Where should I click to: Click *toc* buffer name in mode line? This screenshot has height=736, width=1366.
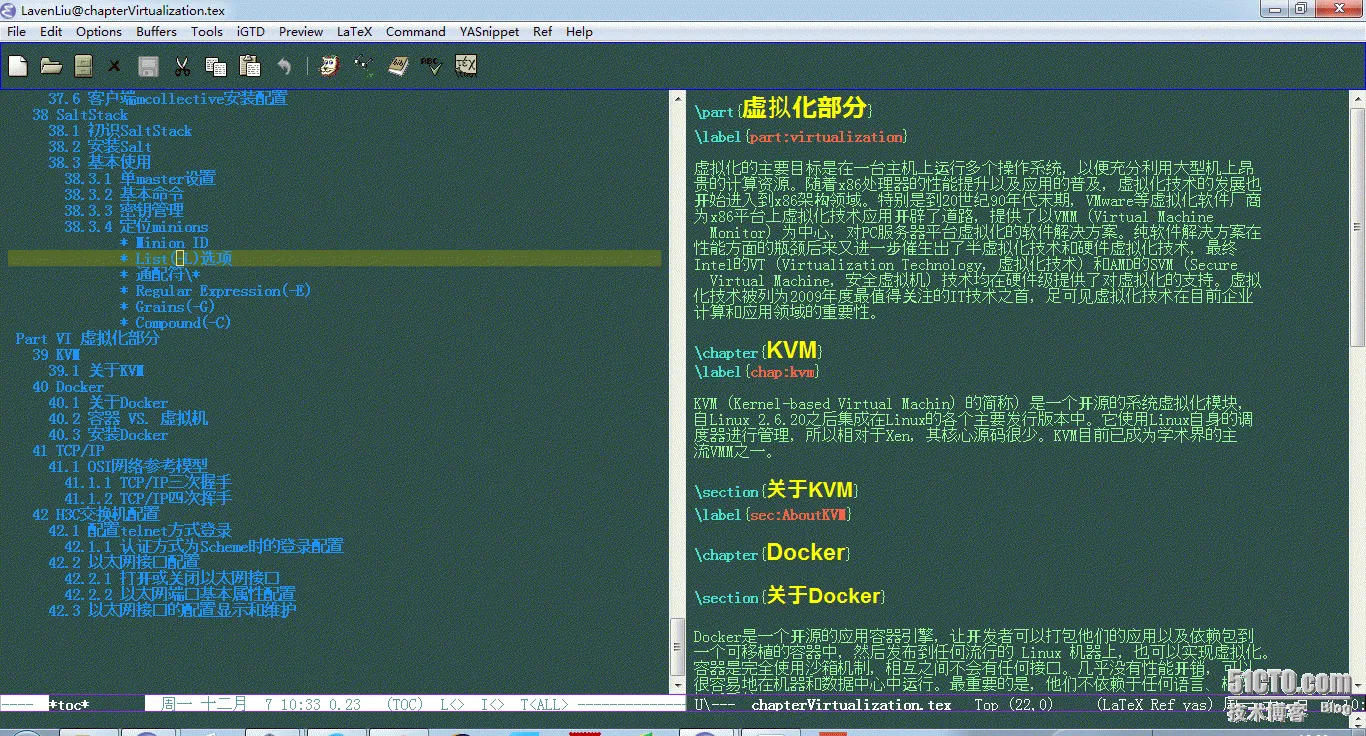[69, 705]
